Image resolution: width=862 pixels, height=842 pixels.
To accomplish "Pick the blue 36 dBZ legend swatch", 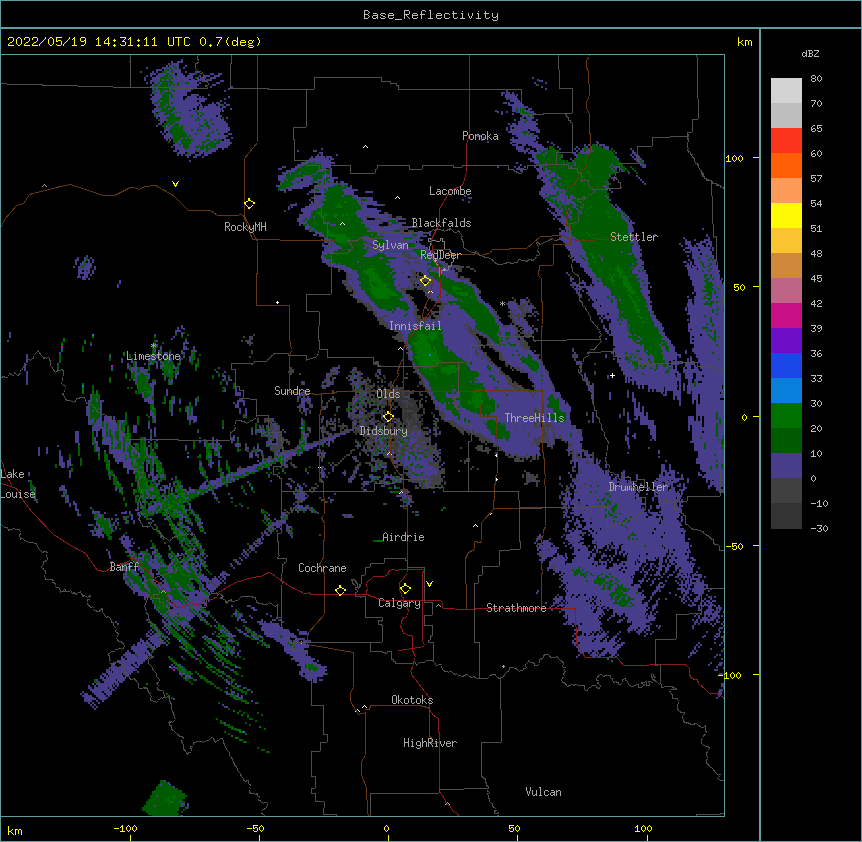I will [786, 365].
